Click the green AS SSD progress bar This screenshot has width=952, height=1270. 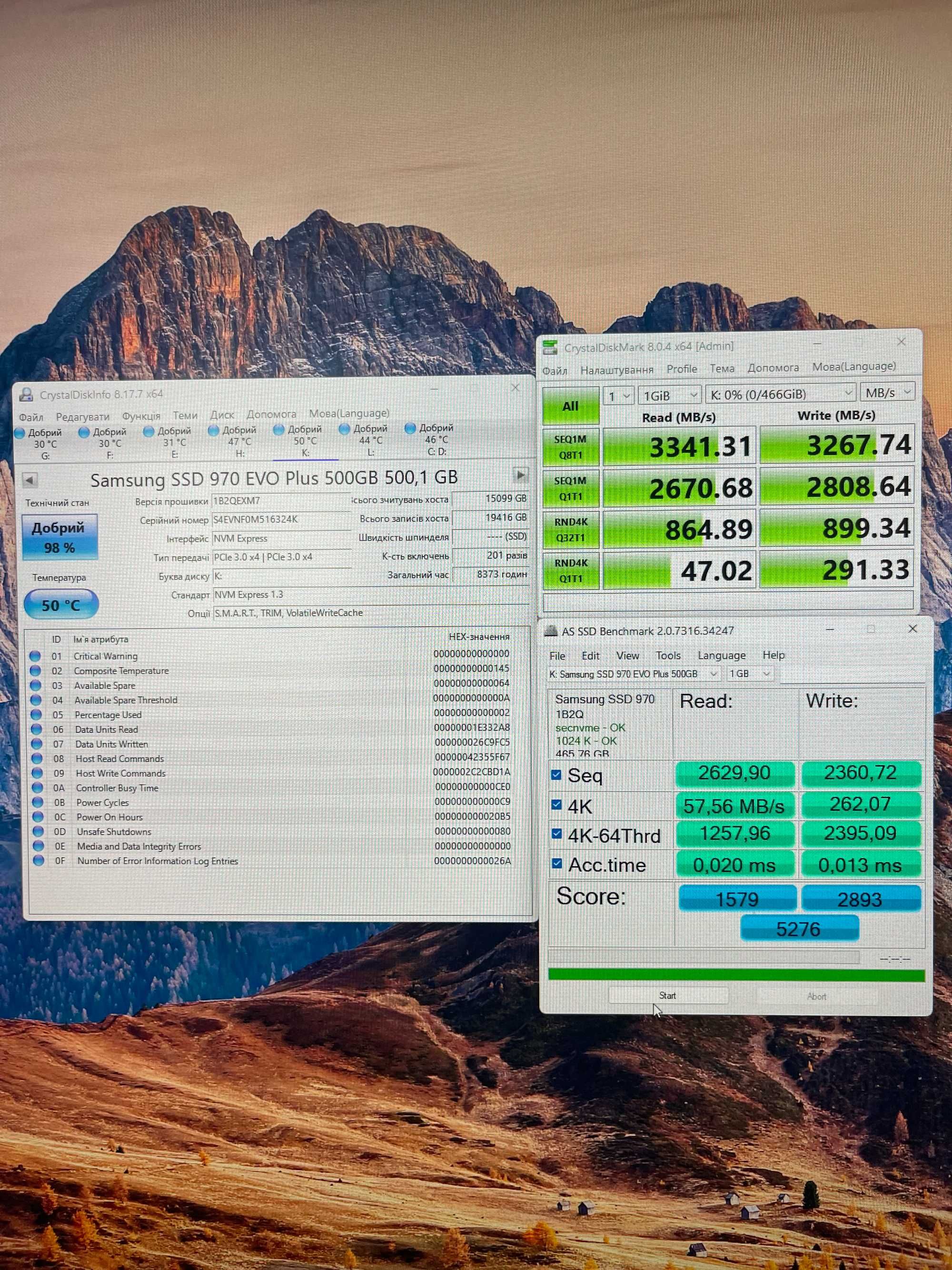736,975
